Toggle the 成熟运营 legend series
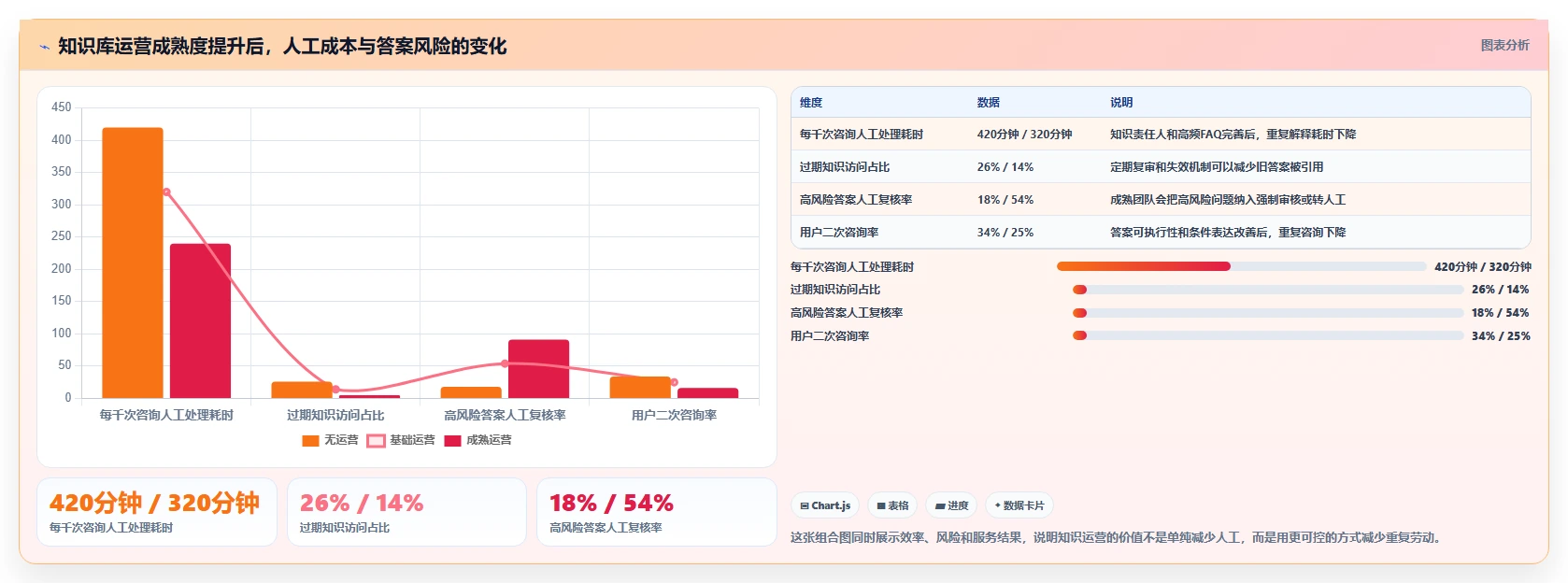The image size is (1568, 583). 478,440
